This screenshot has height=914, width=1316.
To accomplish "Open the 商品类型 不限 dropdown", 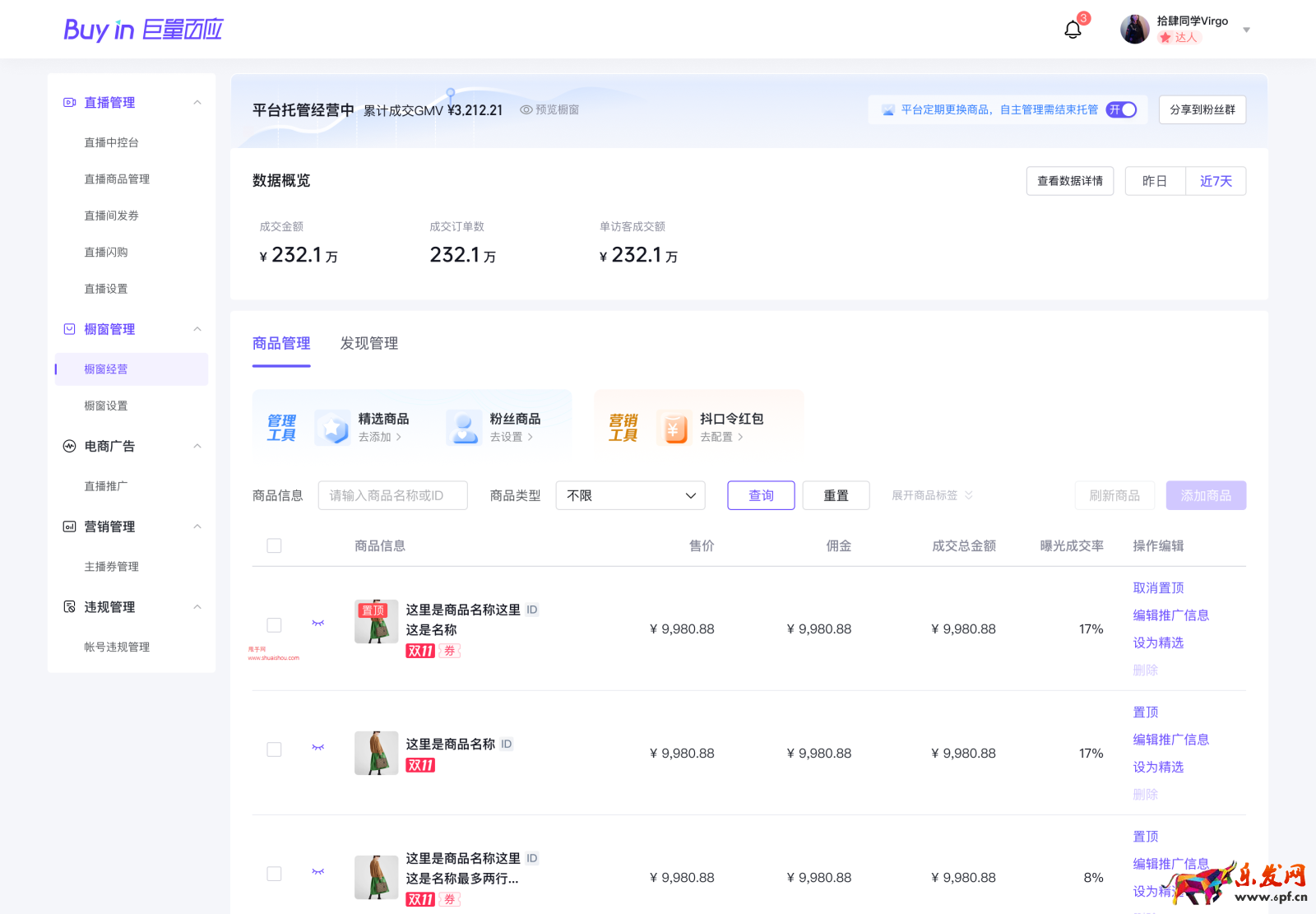I will point(630,495).
